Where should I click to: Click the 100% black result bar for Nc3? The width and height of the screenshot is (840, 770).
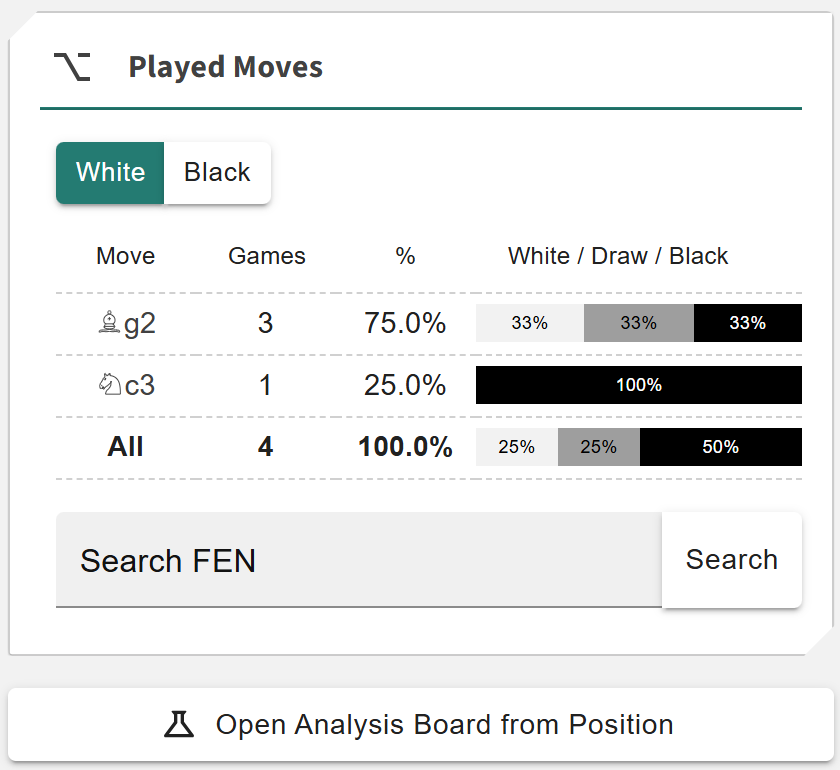tap(638, 385)
